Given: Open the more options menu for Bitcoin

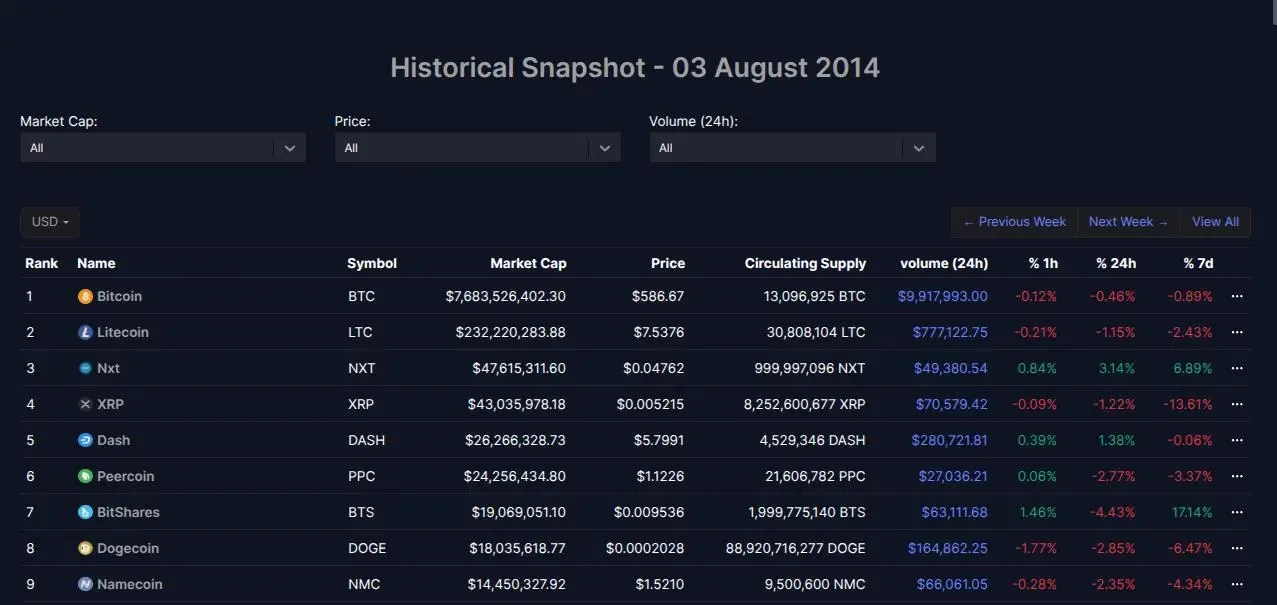Looking at the screenshot, I should point(1236,295).
